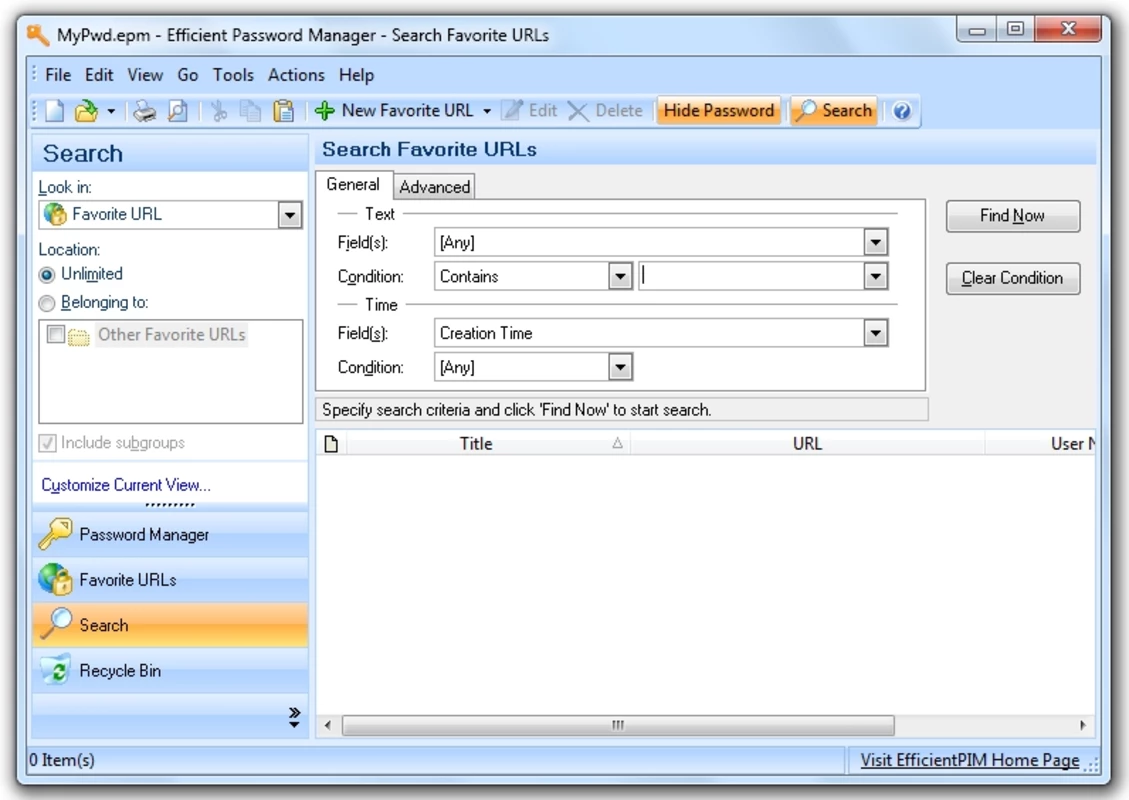Expand the New Favorite URL dropdown arrow

click(x=487, y=111)
